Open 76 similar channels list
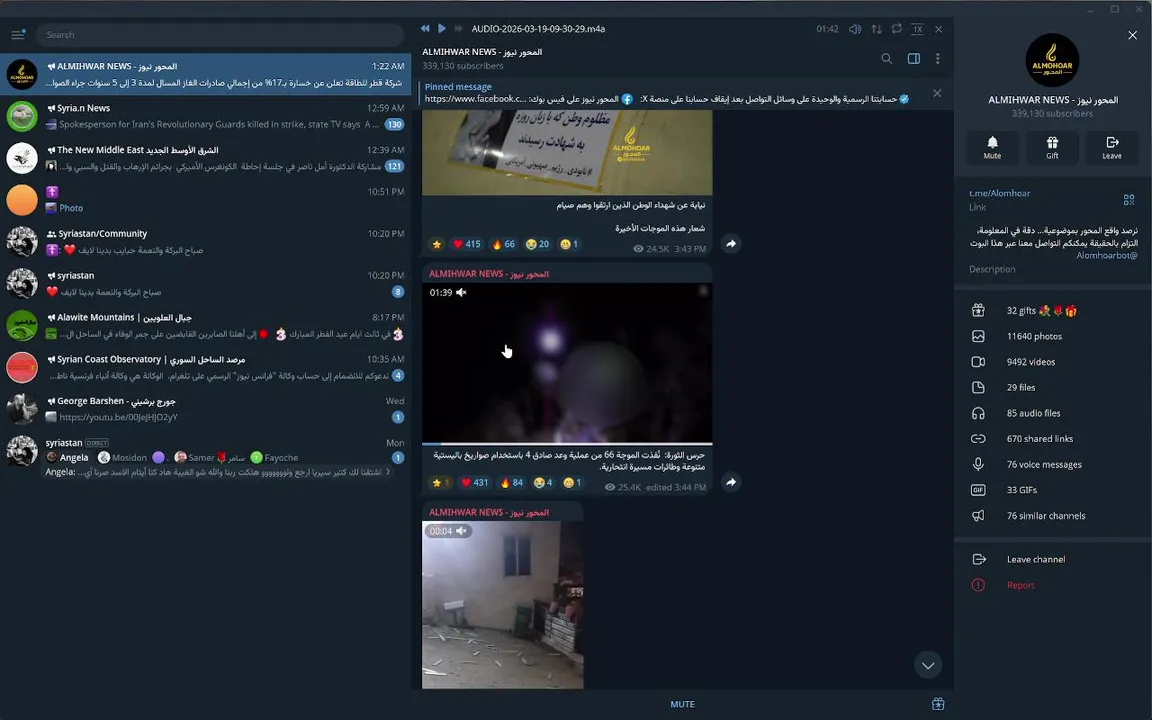Viewport: 1152px width, 720px height. [x=1053, y=516]
